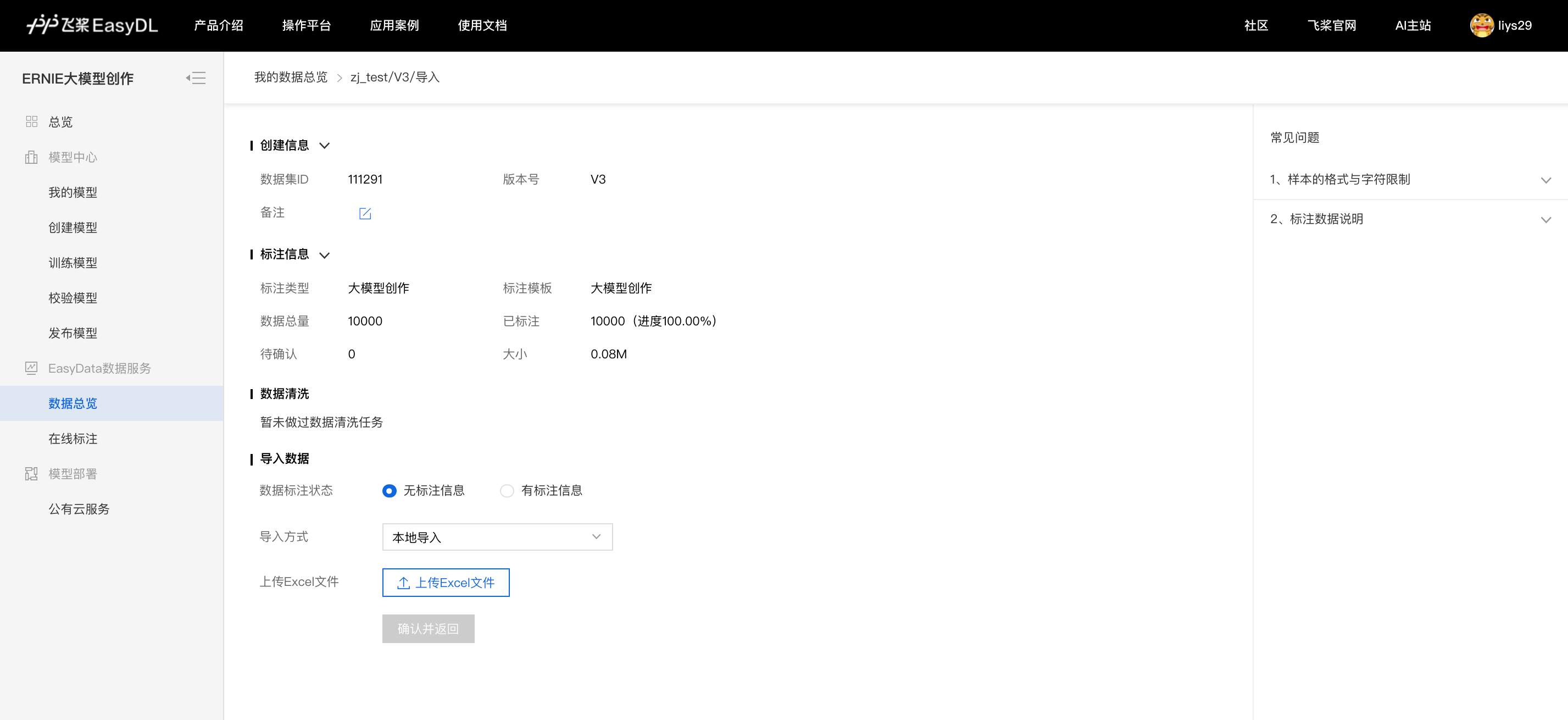This screenshot has width=1568, height=720.
Task: Open 校验模型 in the sidebar
Action: (73, 298)
